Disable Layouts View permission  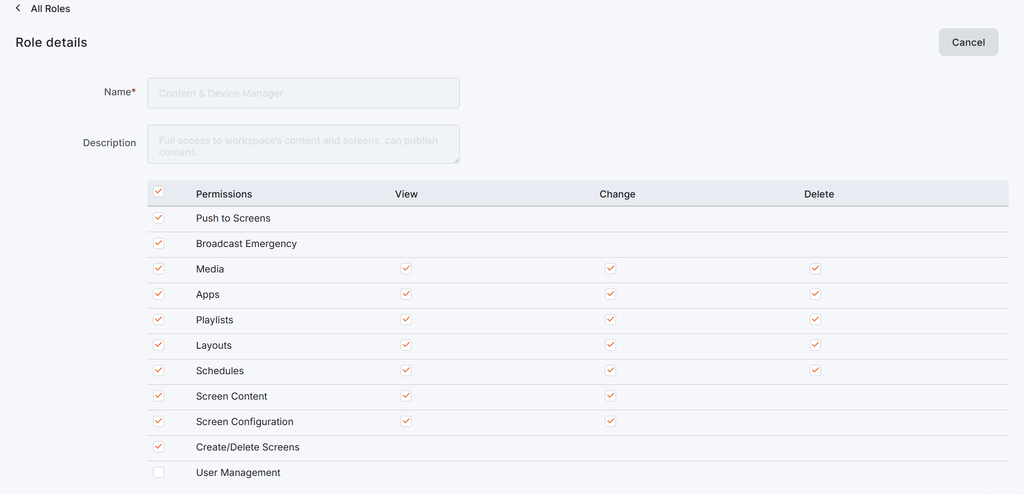pyautogui.click(x=406, y=345)
